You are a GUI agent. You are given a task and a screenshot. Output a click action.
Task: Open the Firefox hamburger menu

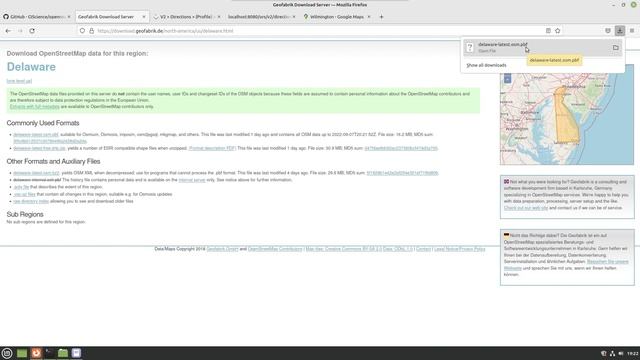632,31
